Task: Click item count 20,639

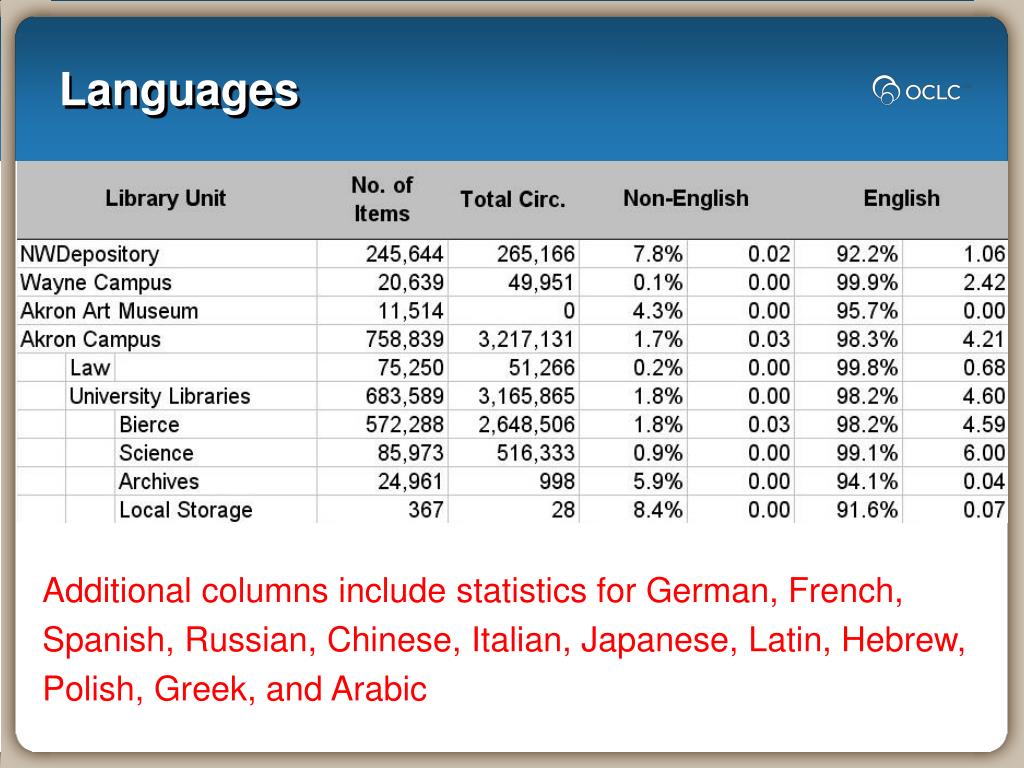Action: point(410,282)
